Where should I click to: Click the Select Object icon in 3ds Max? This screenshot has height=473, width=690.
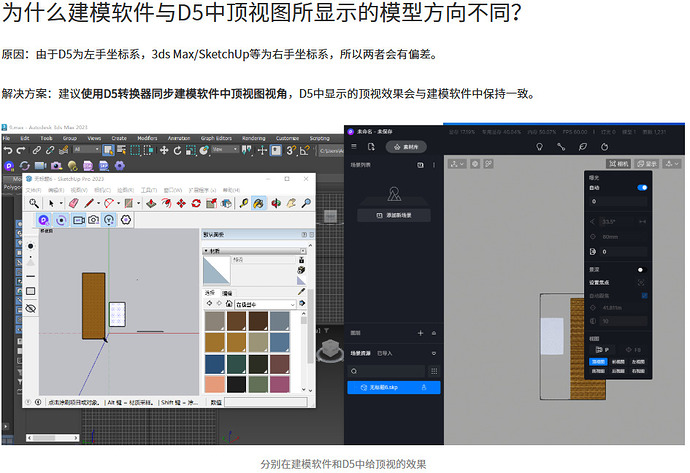pos(108,150)
